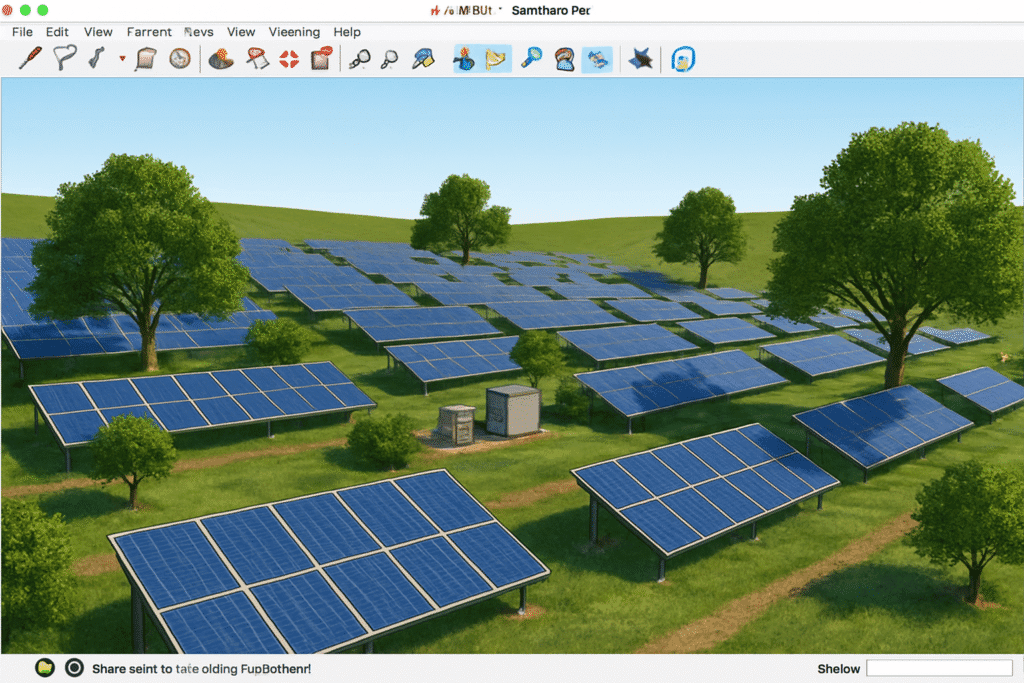Open the File menu

click(x=21, y=31)
